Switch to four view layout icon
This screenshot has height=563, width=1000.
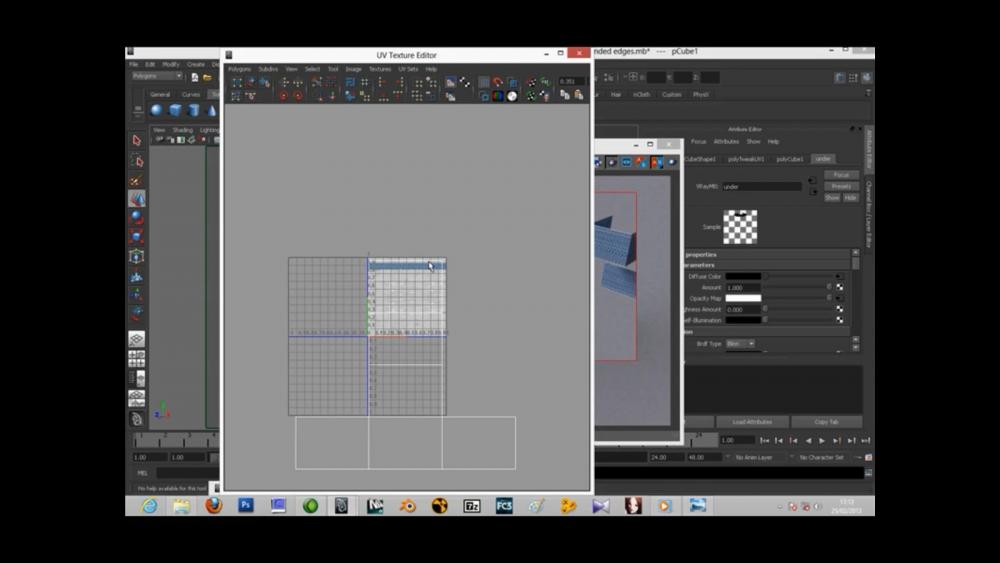(x=136, y=359)
